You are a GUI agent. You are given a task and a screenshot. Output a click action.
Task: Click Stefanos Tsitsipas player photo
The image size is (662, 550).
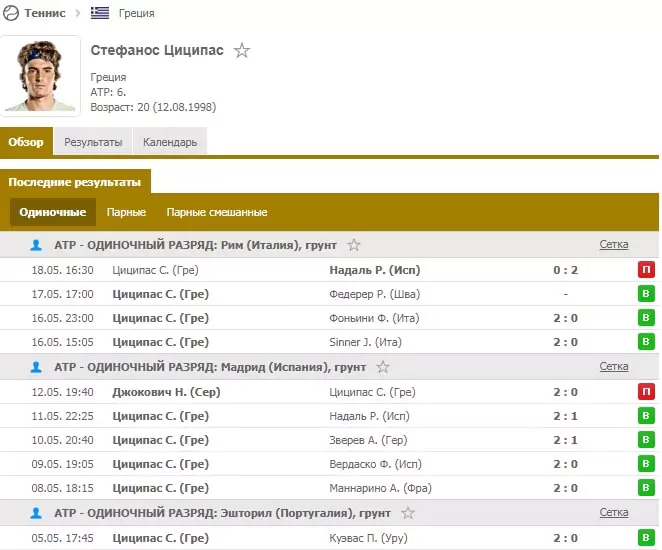[x=40, y=76]
